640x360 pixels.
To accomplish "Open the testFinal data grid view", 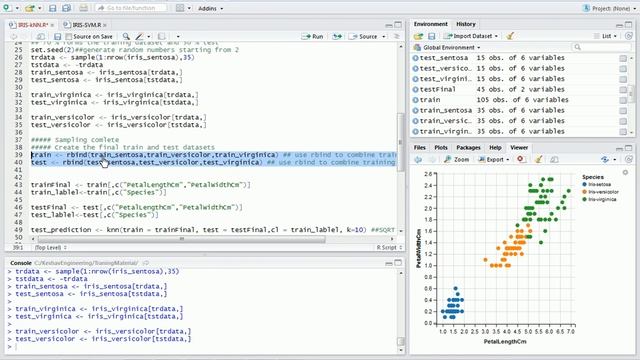I will coord(623,89).
